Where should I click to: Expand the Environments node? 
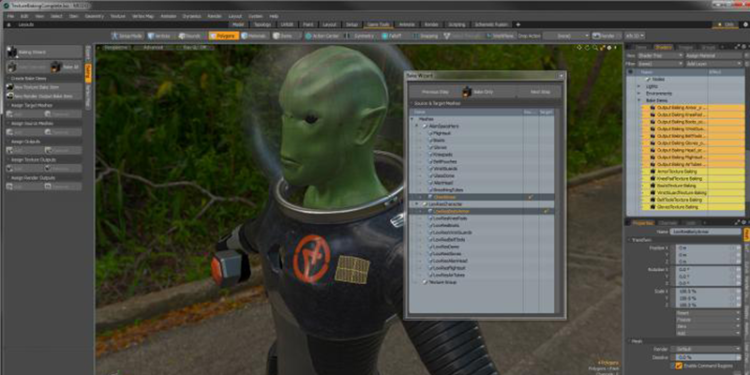pos(639,94)
